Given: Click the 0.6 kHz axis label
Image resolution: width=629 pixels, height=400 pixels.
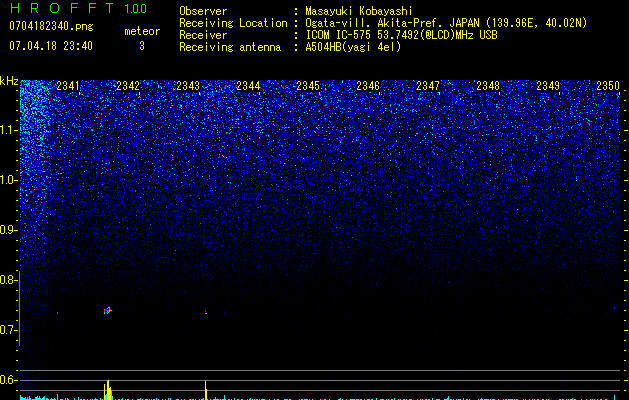Looking at the screenshot, I should pyautogui.click(x=9, y=380).
